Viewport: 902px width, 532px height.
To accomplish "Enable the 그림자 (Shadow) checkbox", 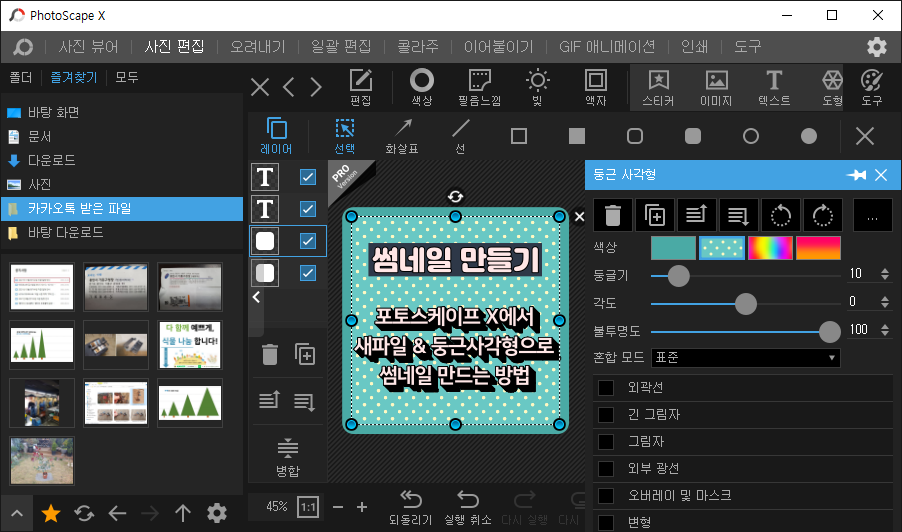I will pos(606,442).
